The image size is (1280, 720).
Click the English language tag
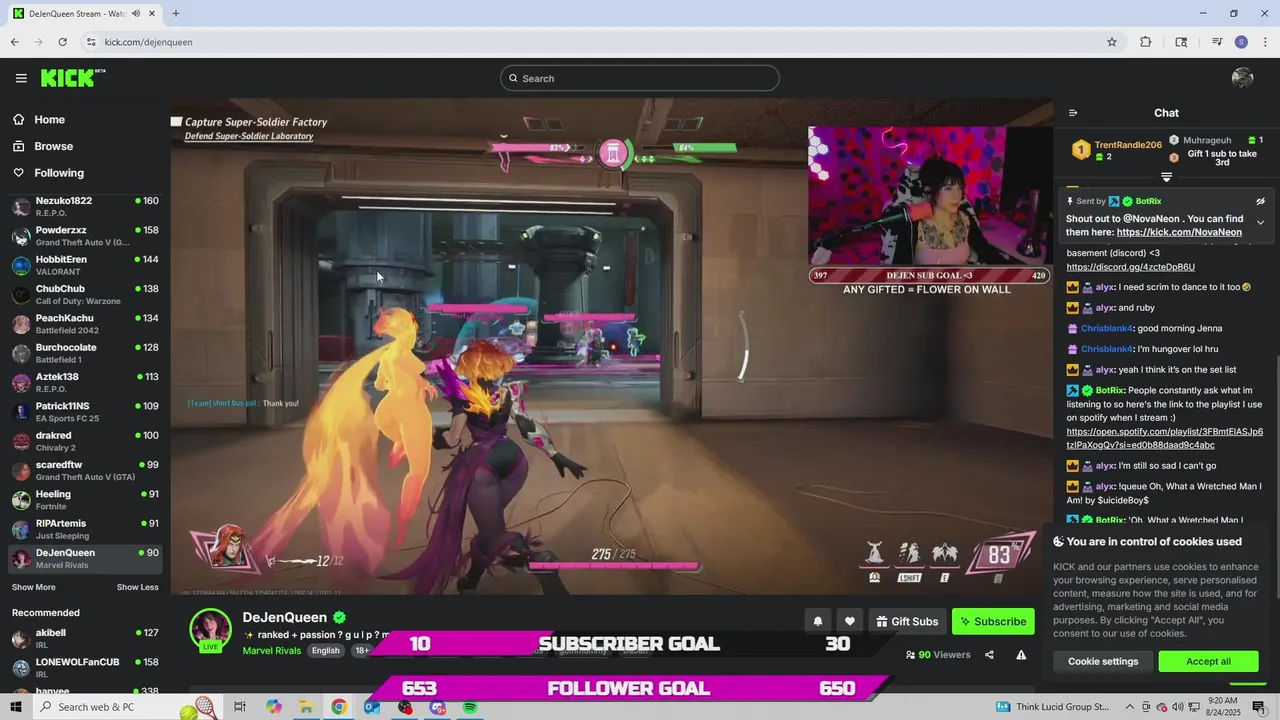[325, 651]
